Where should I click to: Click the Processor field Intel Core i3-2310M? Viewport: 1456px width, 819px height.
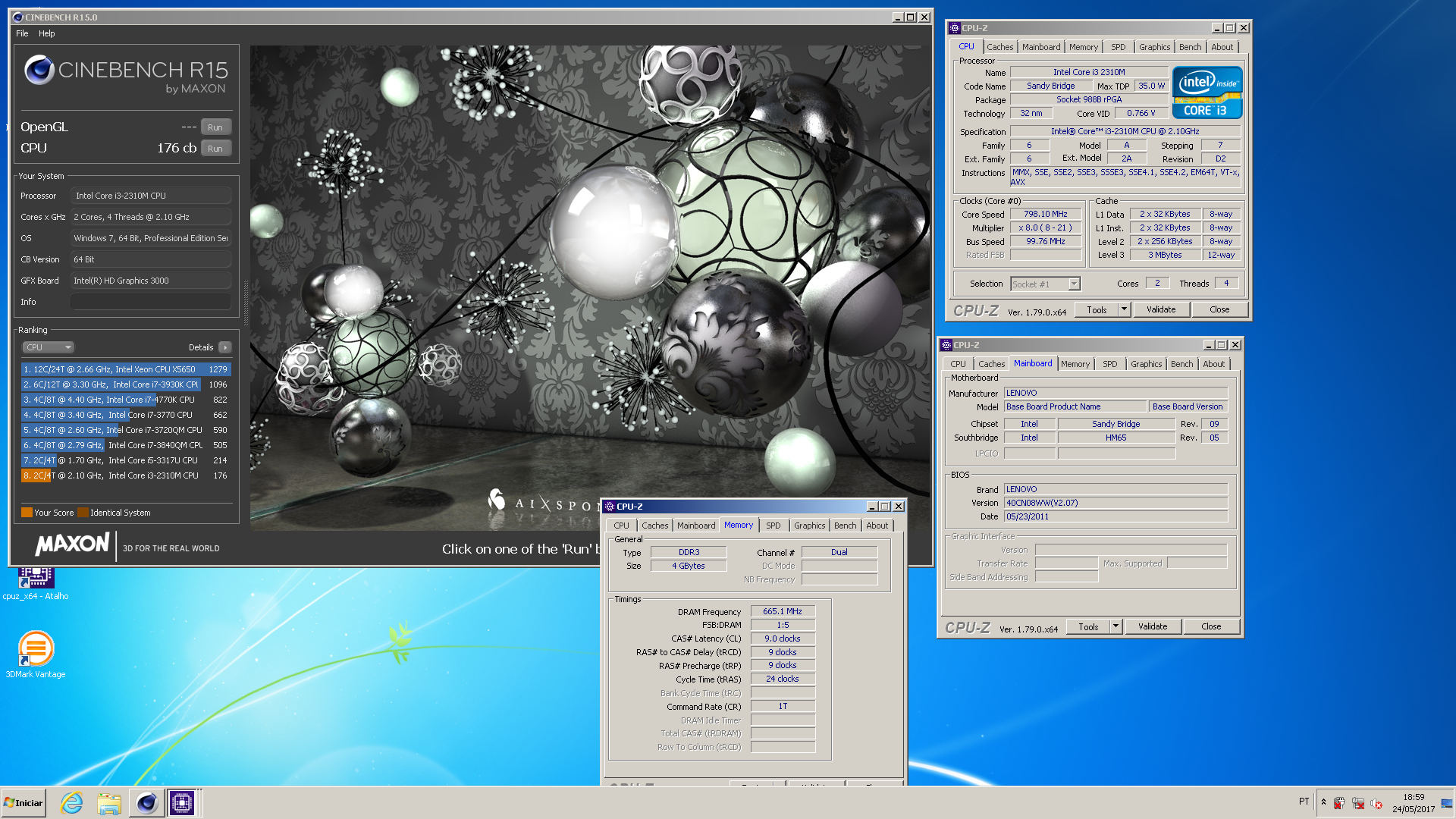151,196
